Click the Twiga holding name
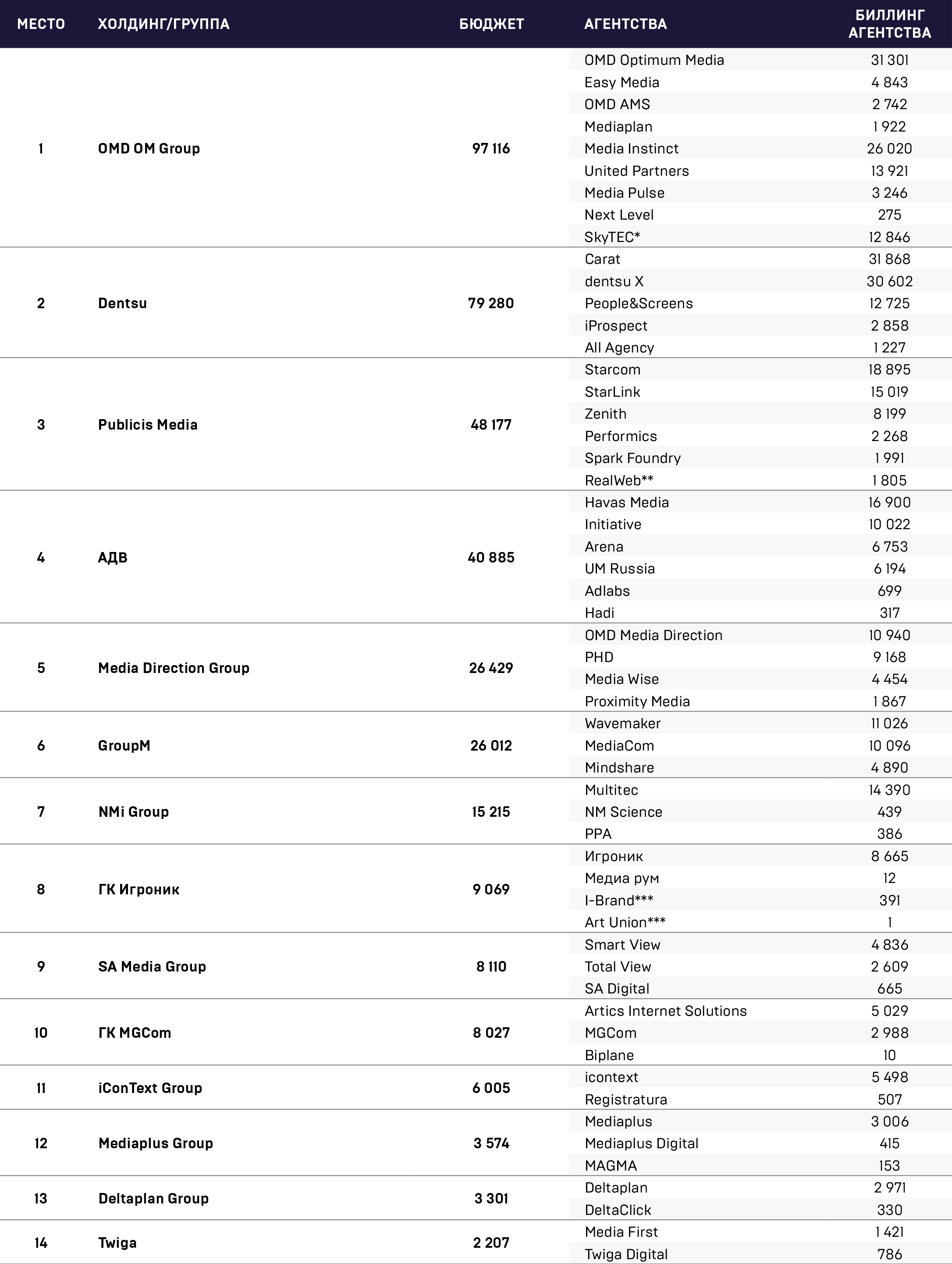This screenshot has width=952, height=1264. (117, 1243)
